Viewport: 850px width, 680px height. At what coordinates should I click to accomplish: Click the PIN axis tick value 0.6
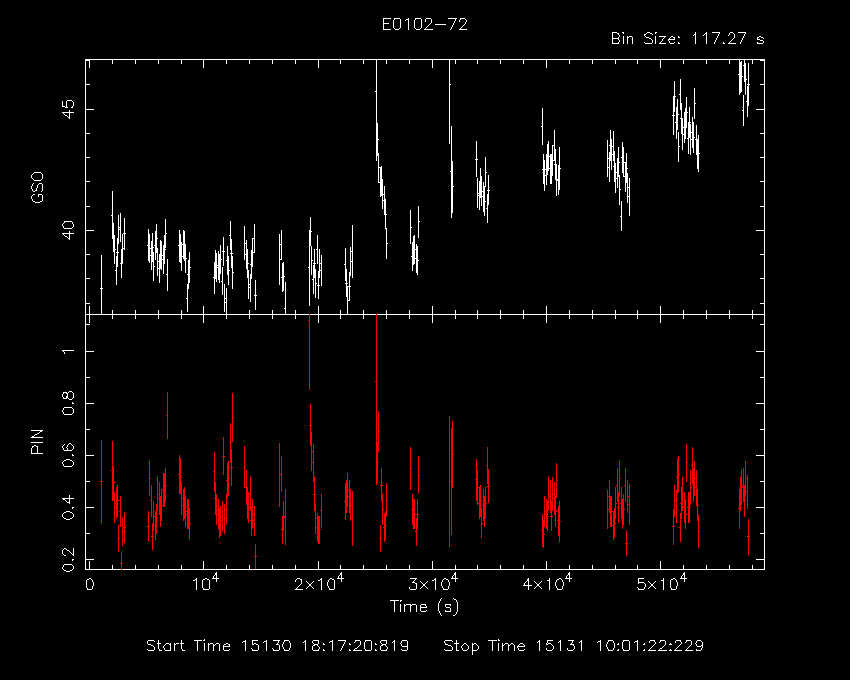click(x=68, y=455)
